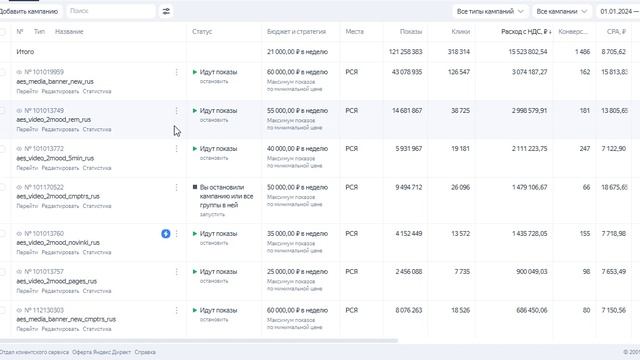Tick the select-all checkbox in the table header
The image size is (640, 360).
[x=2, y=32]
